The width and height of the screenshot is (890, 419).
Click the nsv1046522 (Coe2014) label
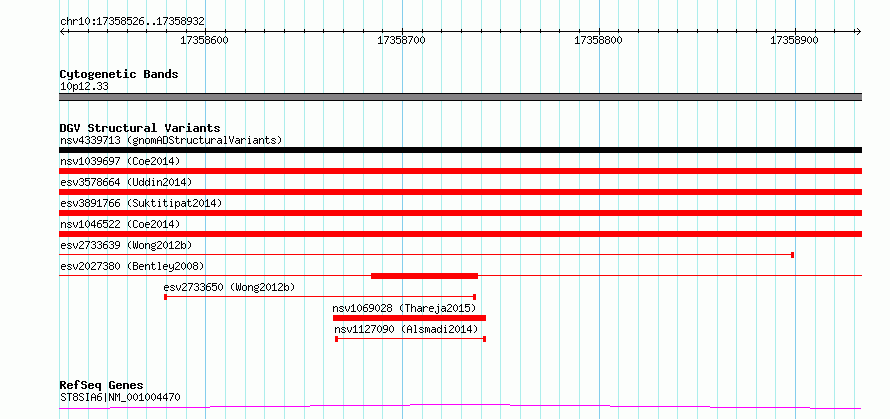point(120,224)
